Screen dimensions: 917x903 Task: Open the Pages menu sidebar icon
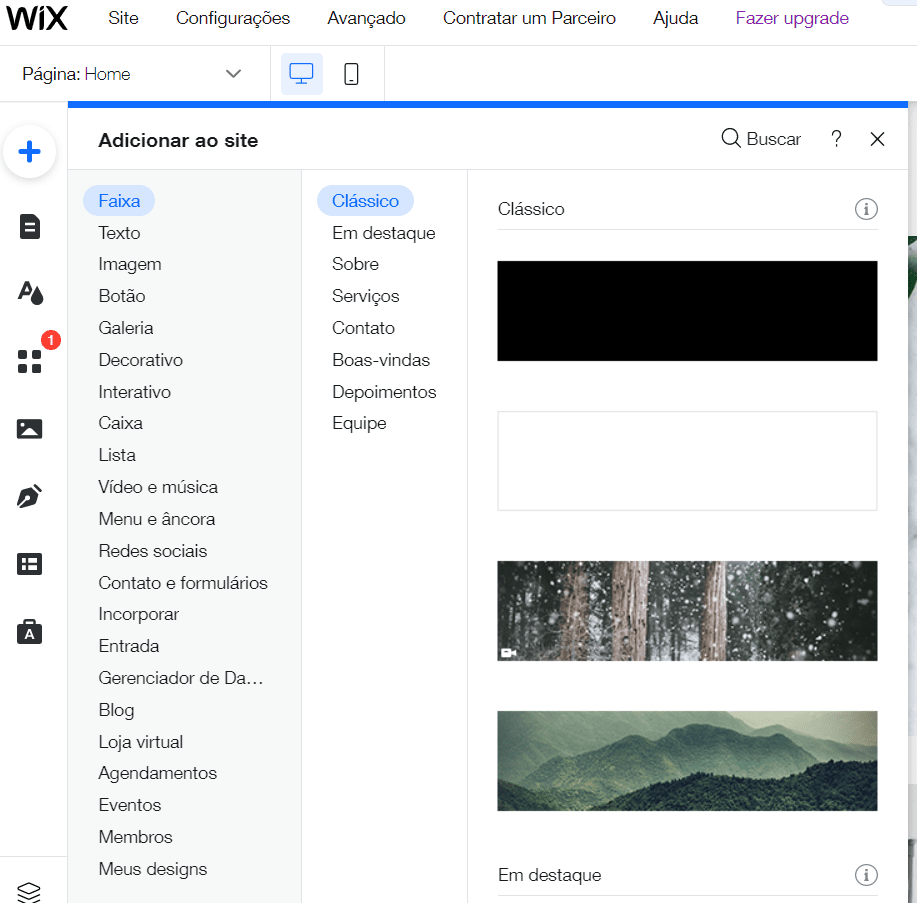point(29,226)
